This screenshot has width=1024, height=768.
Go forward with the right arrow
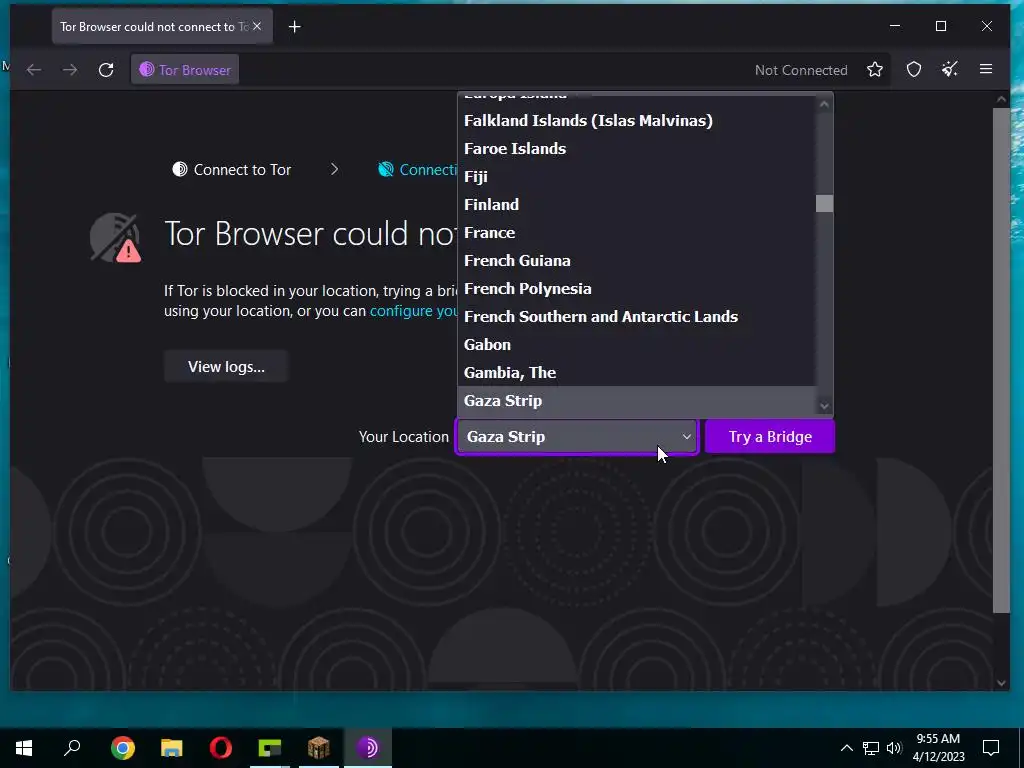point(70,70)
